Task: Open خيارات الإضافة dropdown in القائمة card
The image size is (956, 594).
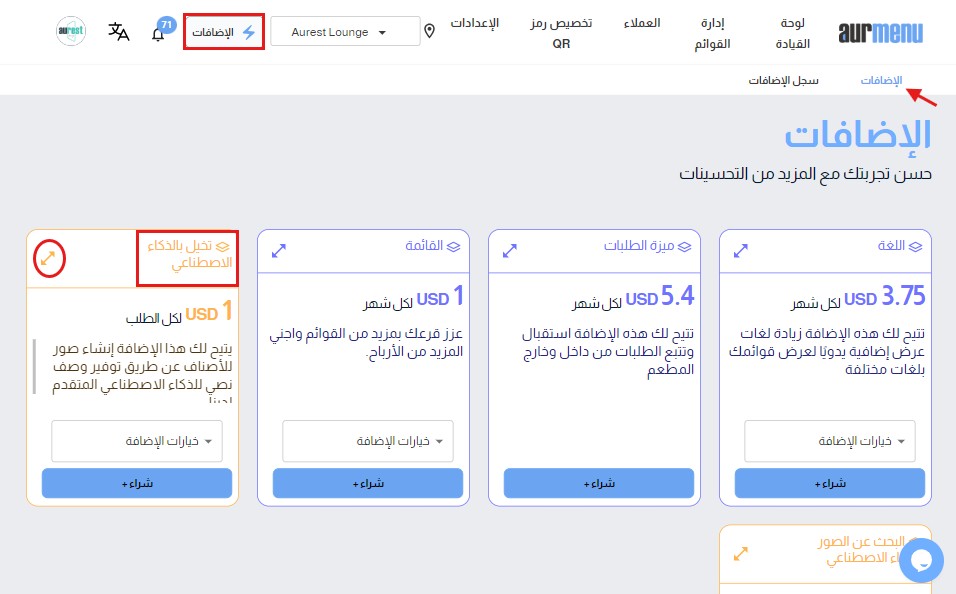Action: tap(367, 441)
